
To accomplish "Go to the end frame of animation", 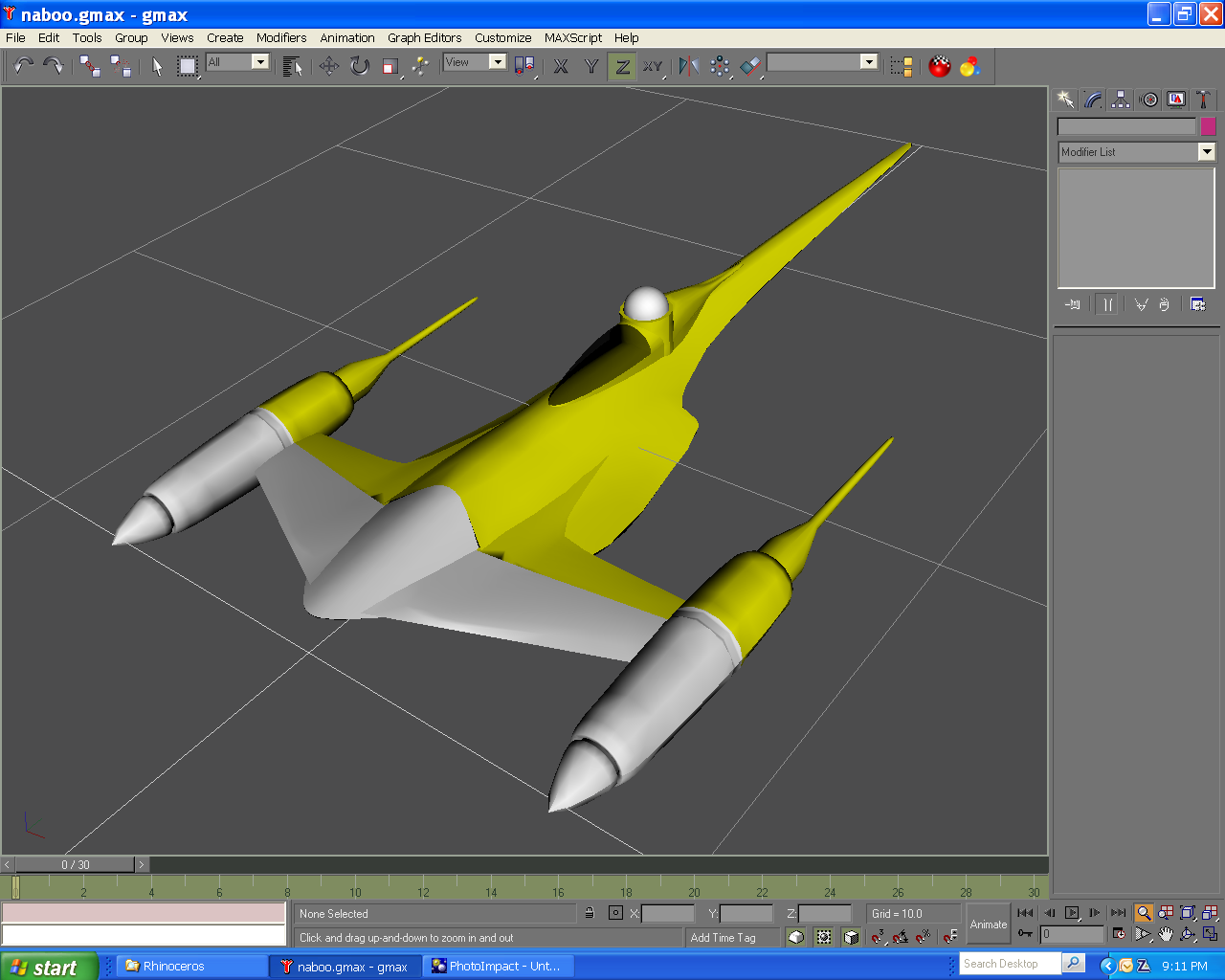I will tap(1118, 913).
